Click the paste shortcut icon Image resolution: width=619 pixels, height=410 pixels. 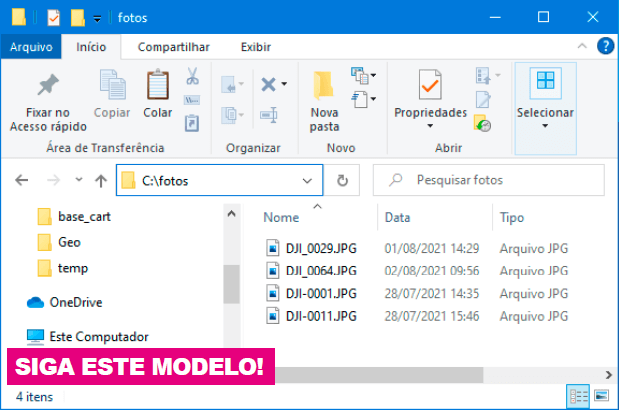coord(192,123)
